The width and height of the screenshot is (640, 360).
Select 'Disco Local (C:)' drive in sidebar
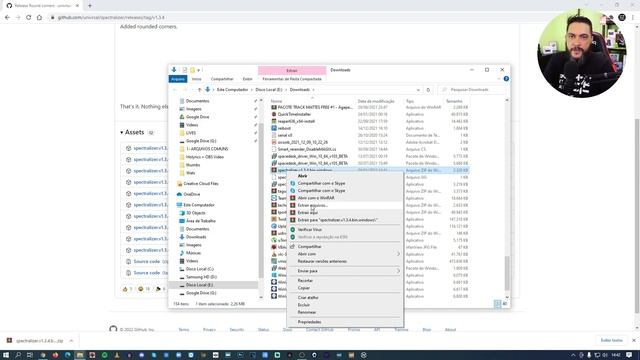point(200,269)
